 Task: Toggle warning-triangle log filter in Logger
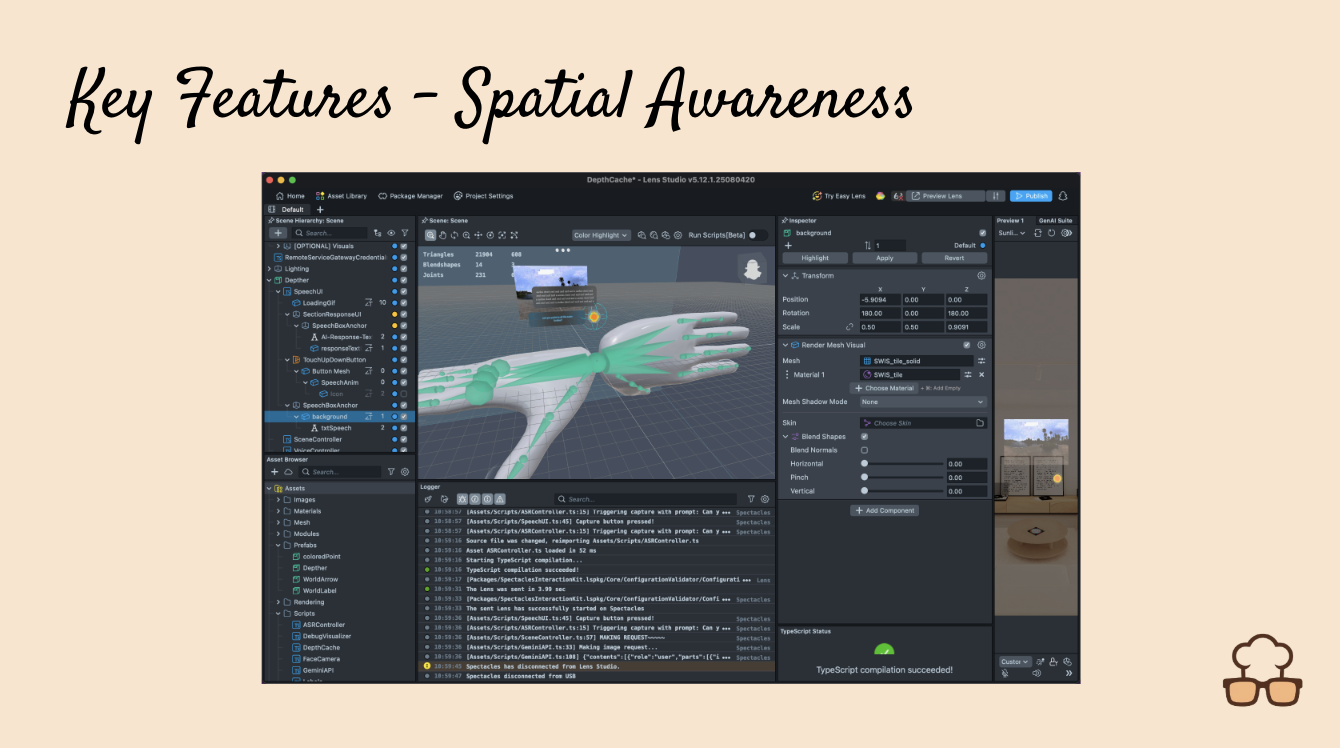tap(500, 498)
